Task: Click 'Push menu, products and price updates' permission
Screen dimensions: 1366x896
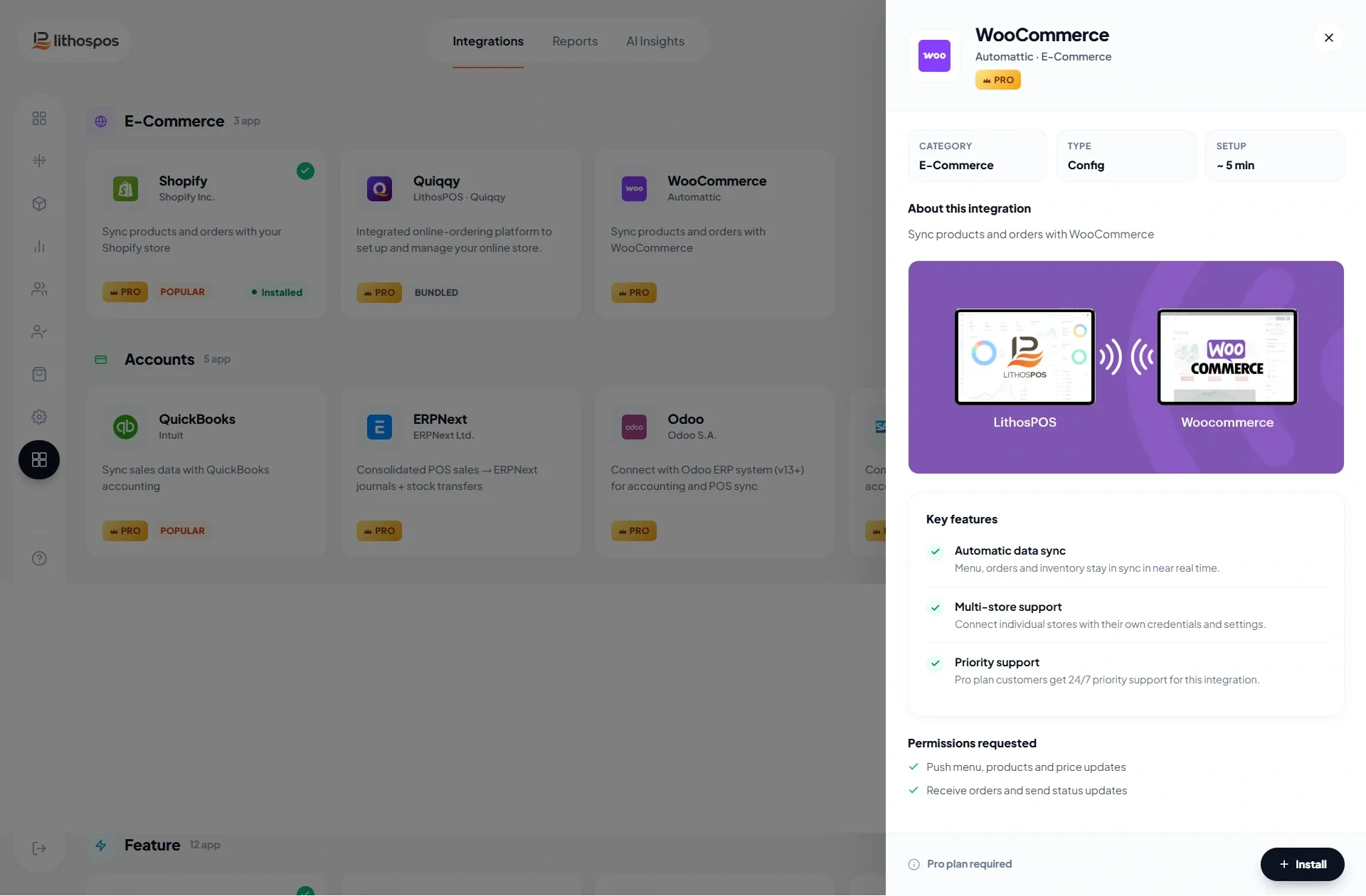Action: 1026,767
